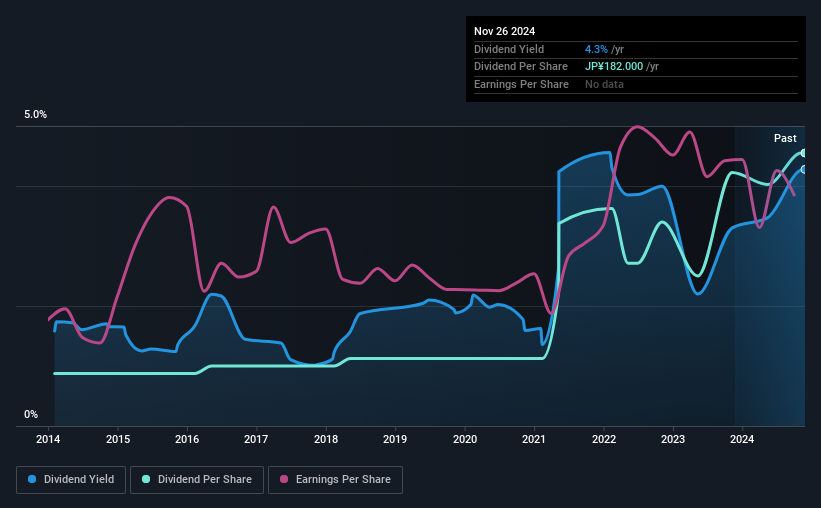Click the pink Earnings Per Share legend dot
This screenshot has height=508, width=821.
[284, 479]
